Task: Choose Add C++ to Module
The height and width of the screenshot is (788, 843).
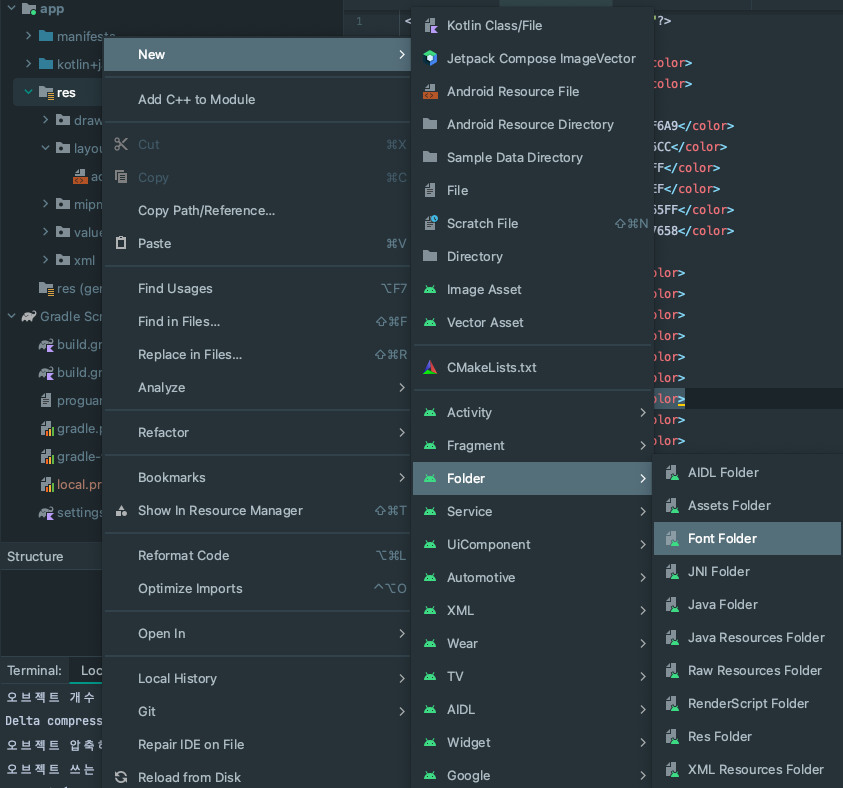Action: pos(257,99)
